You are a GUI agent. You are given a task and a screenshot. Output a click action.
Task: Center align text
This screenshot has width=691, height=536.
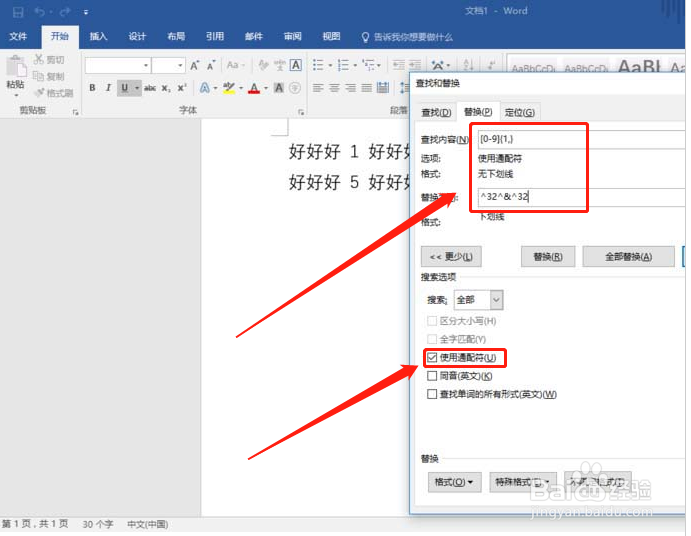334,88
